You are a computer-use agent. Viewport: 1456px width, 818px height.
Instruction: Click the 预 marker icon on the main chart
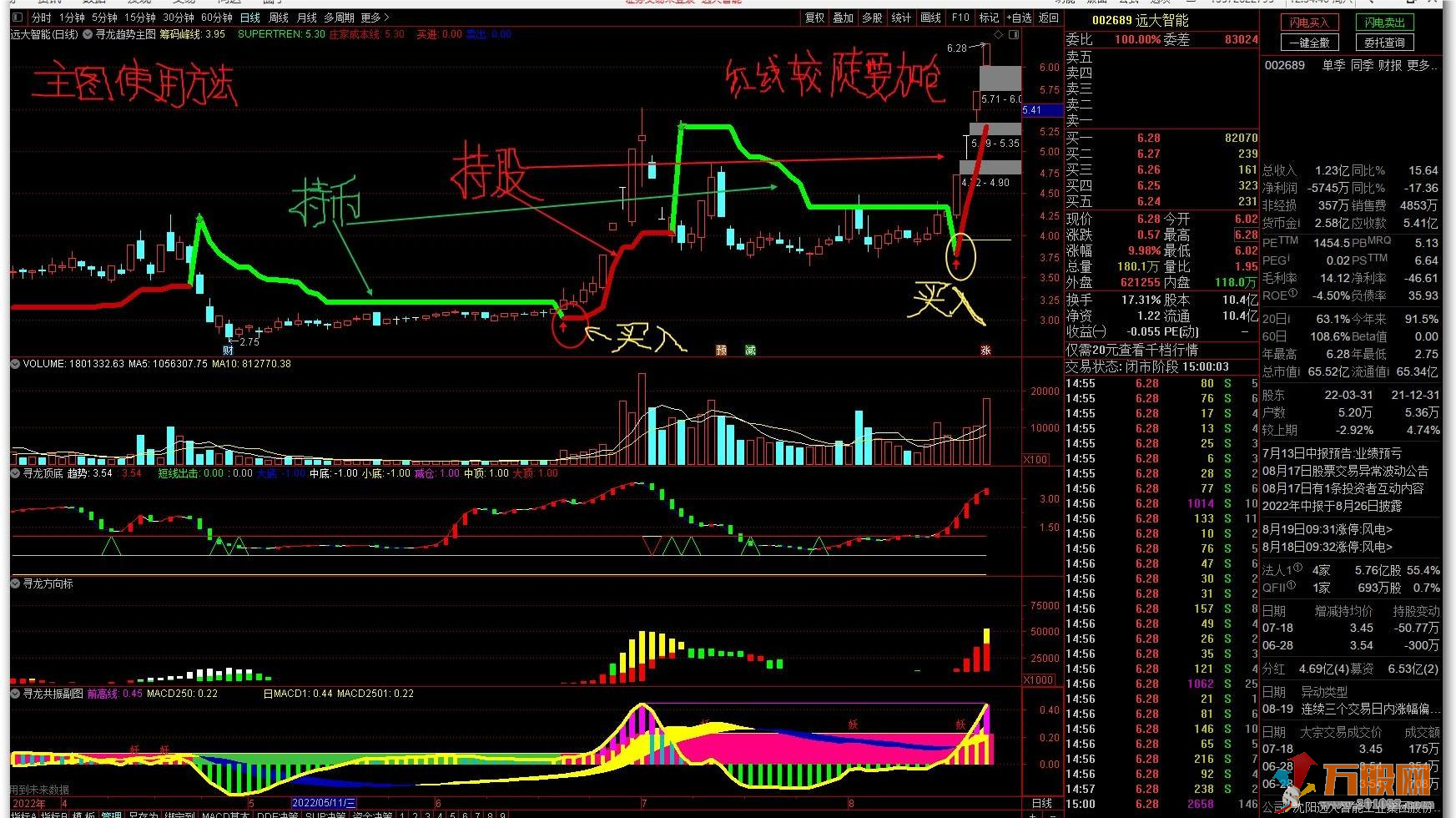(722, 350)
